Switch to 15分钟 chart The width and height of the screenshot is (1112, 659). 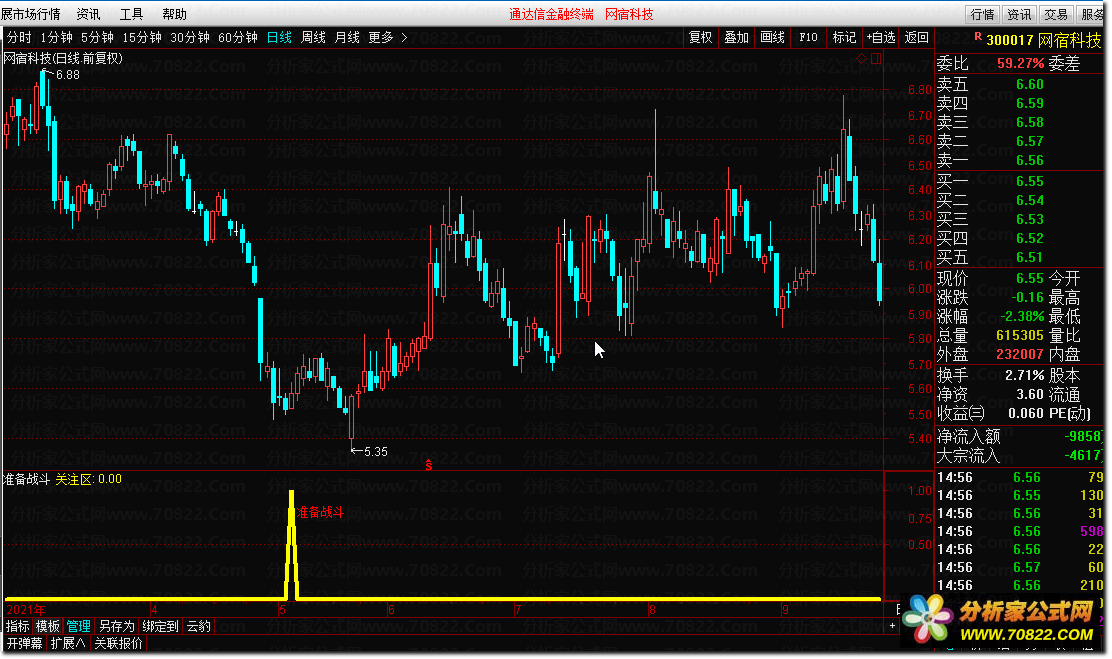(x=142, y=38)
